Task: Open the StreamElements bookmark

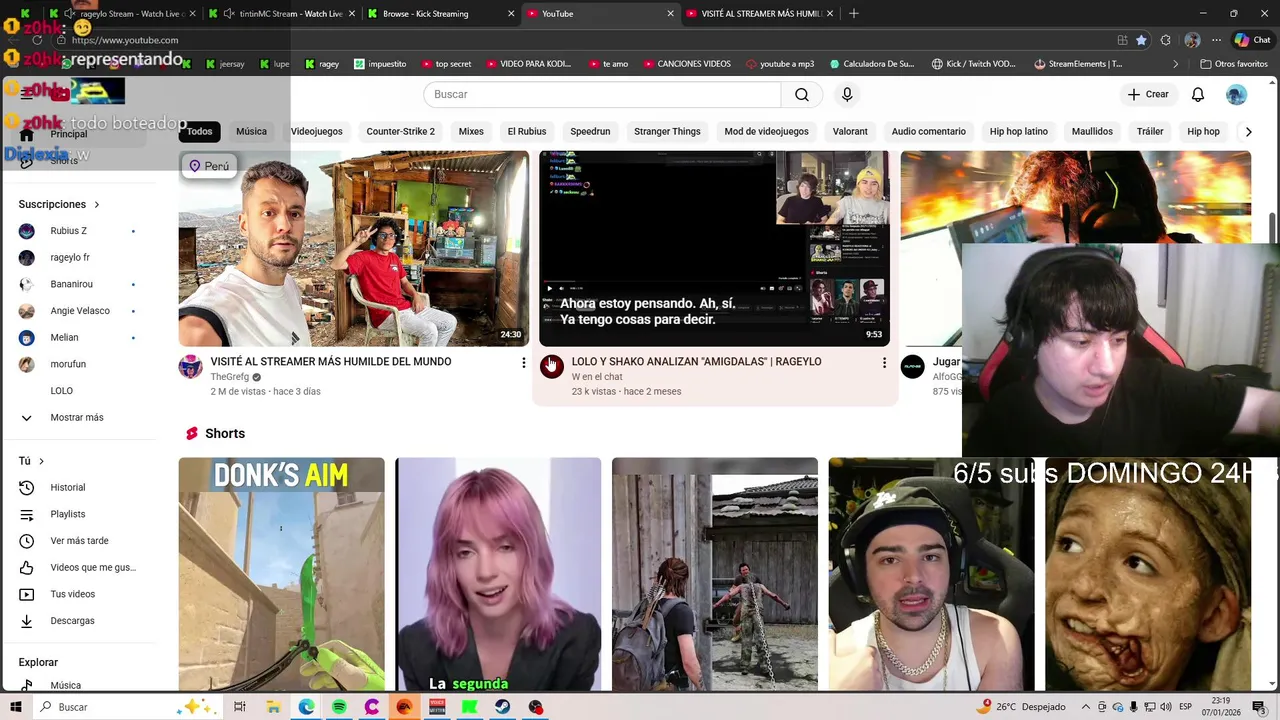Action: click(1078, 64)
